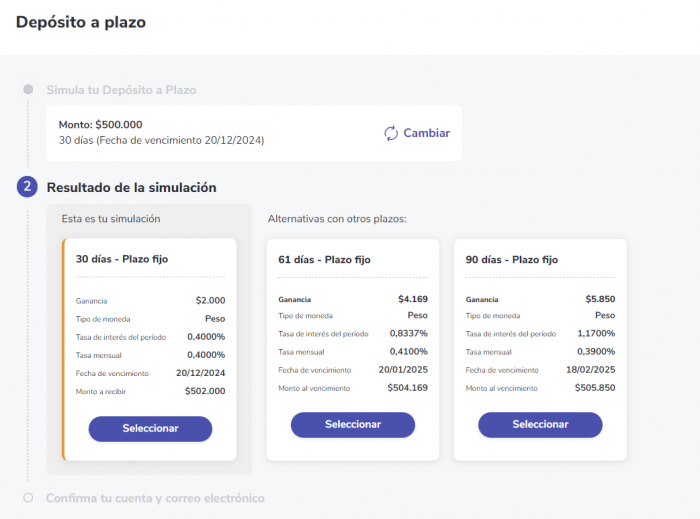This screenshot has width=700, height=519.
Task: Click the step 2 circle indicator
Action: pyautogui.click(x=27, y=187)
